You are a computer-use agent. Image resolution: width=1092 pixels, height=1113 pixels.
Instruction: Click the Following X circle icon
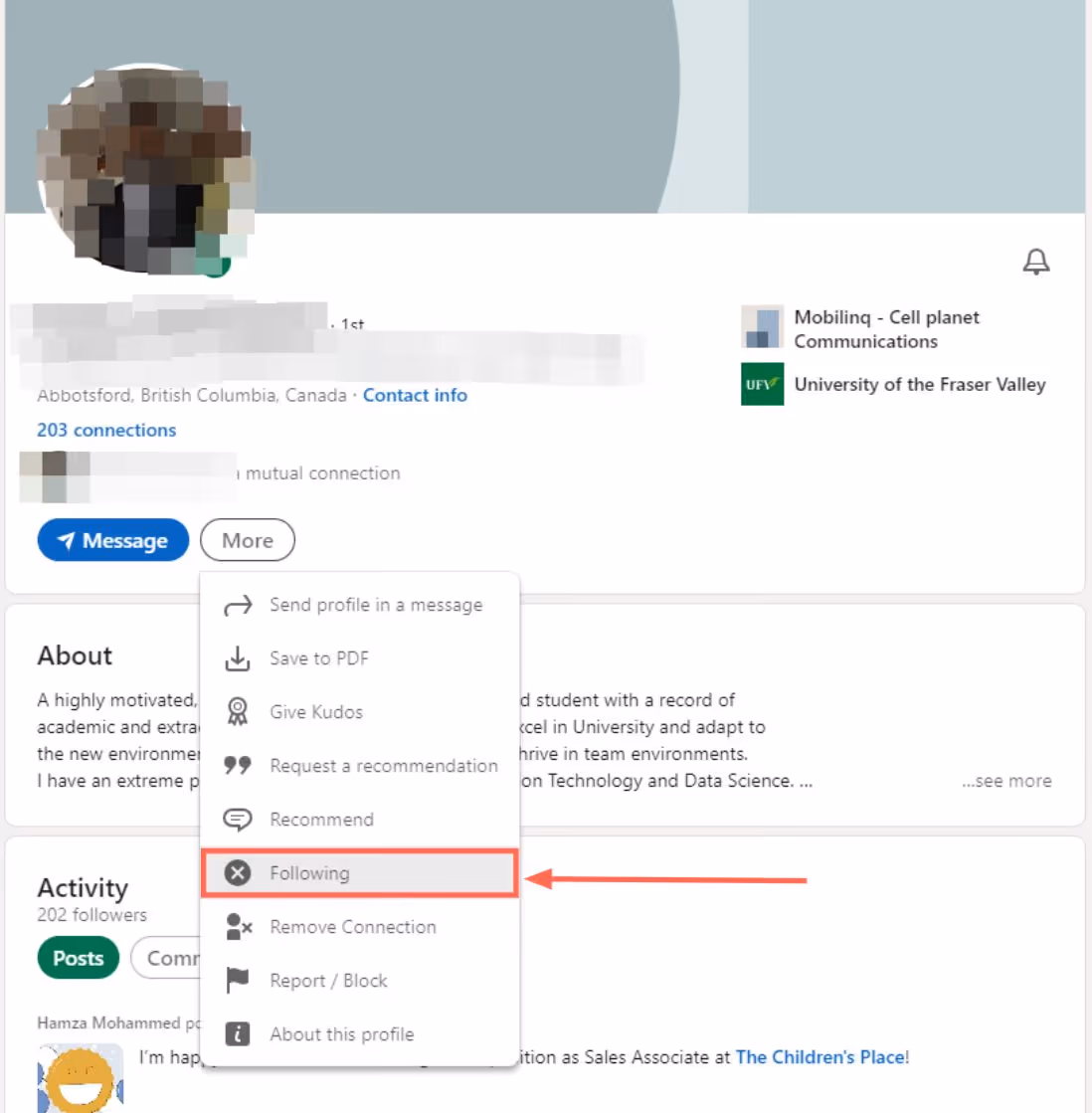(x=238, y=873)
